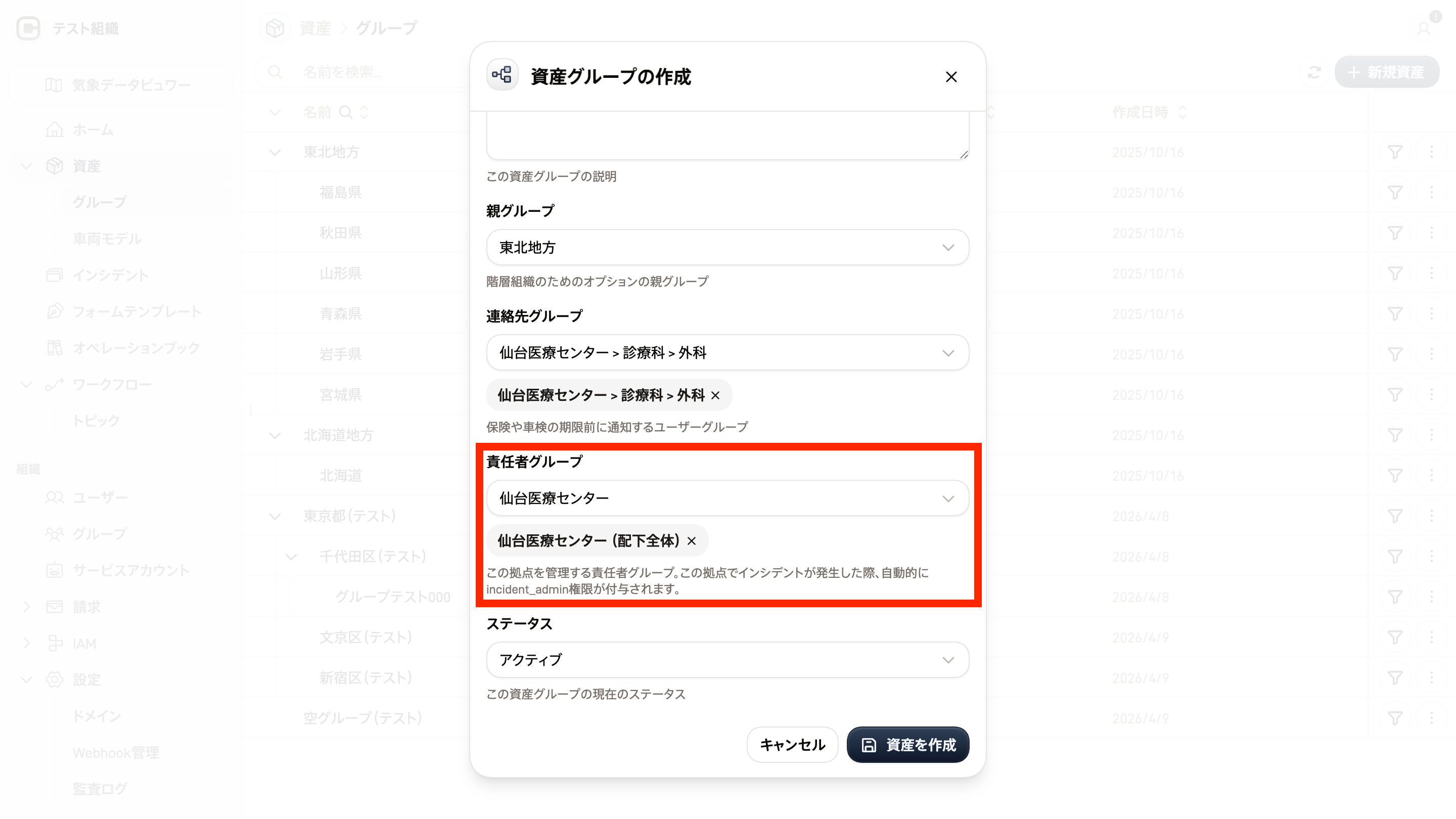Click the search icon in 名前 column header

(x=345, y=112)
